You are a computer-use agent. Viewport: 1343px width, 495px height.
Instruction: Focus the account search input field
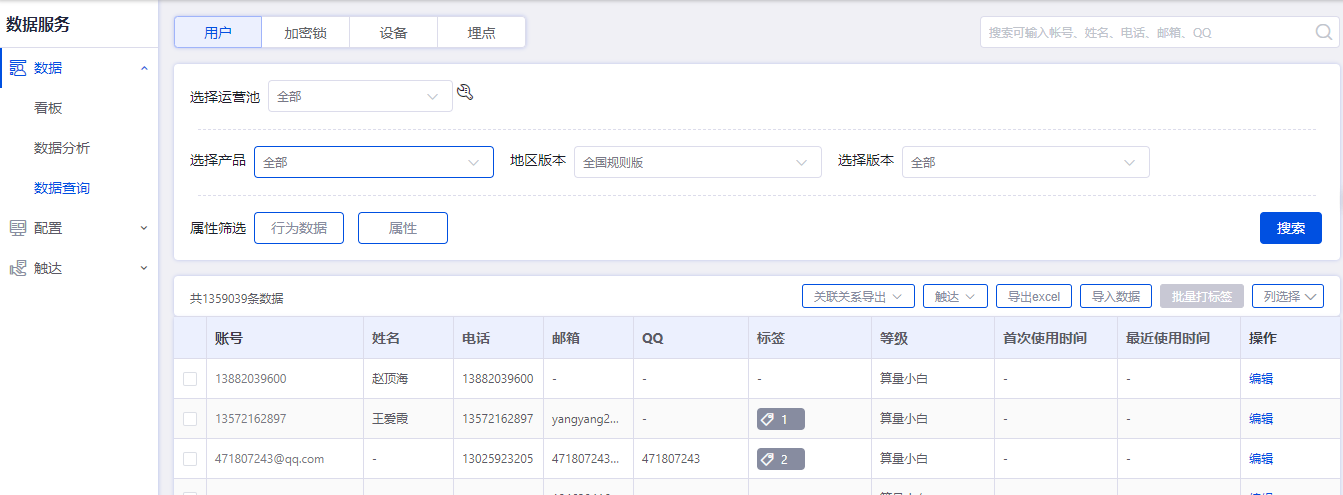[x=1145, y=32]
